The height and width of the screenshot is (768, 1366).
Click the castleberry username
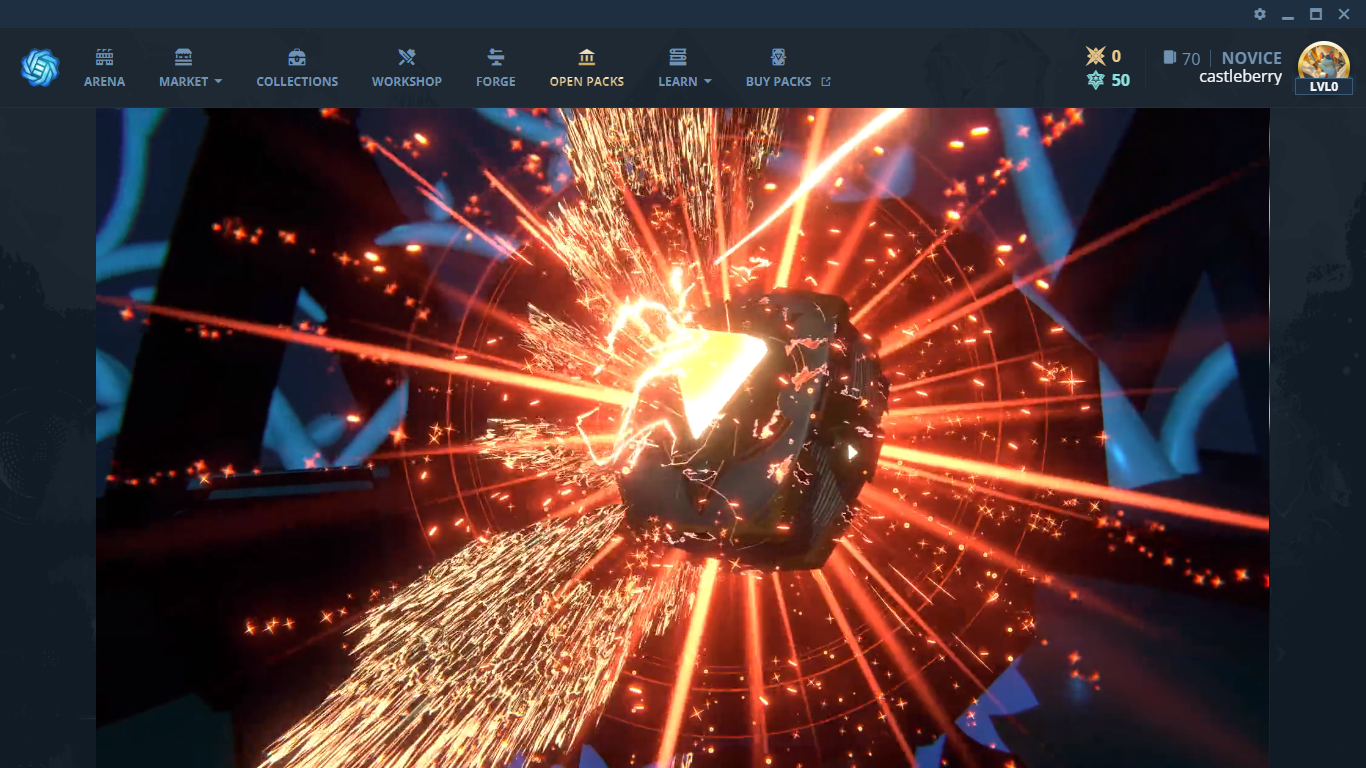(x=1240, y=76)
